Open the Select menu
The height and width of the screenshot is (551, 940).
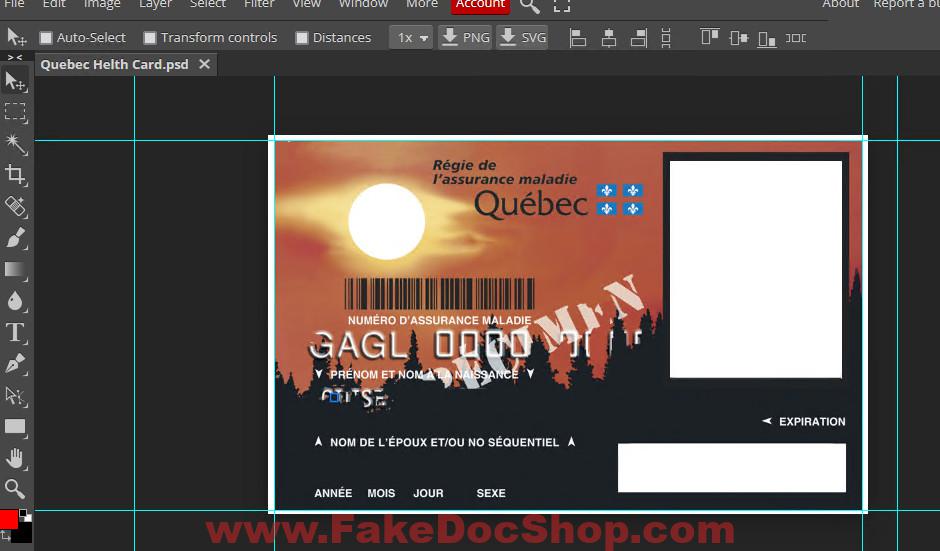tap(207, 4)
